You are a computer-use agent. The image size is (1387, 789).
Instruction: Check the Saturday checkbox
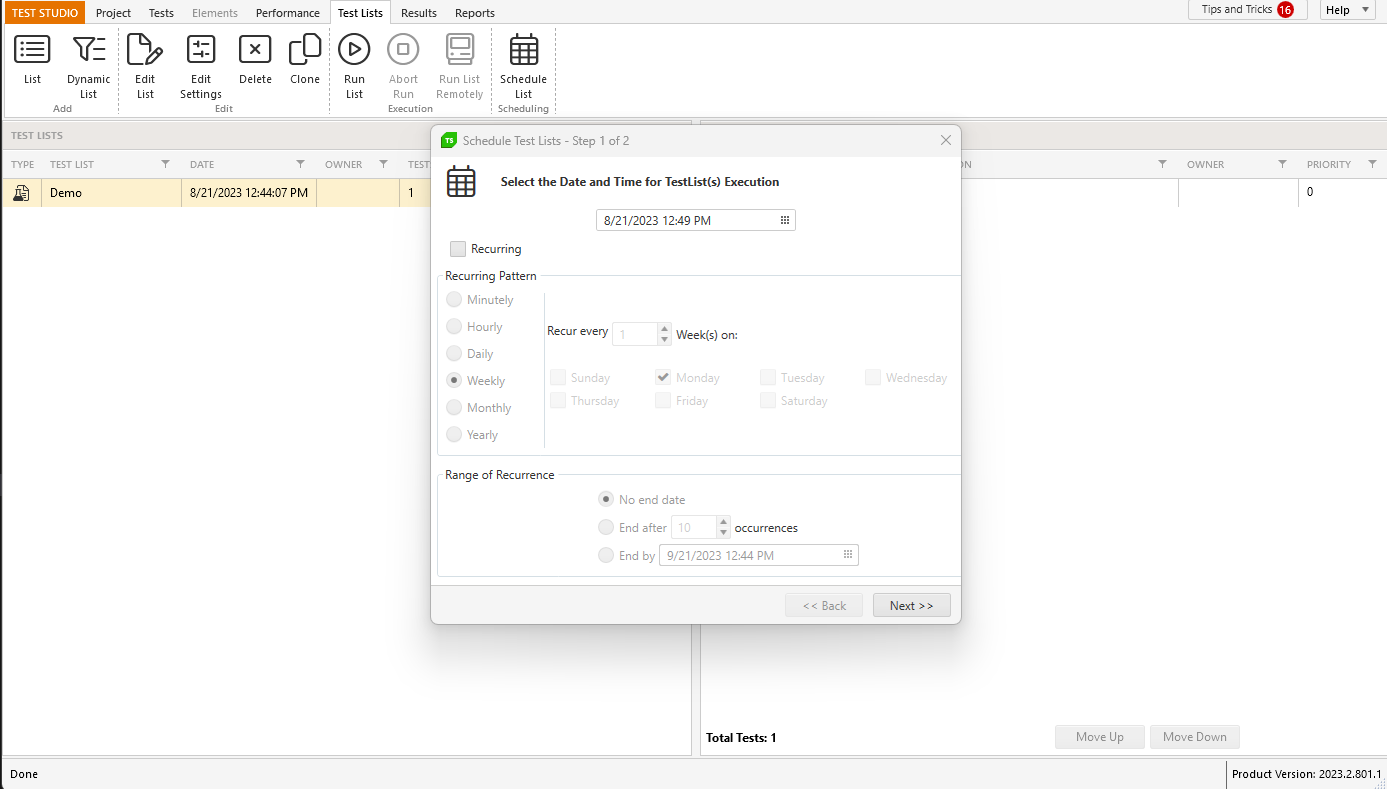768,401
